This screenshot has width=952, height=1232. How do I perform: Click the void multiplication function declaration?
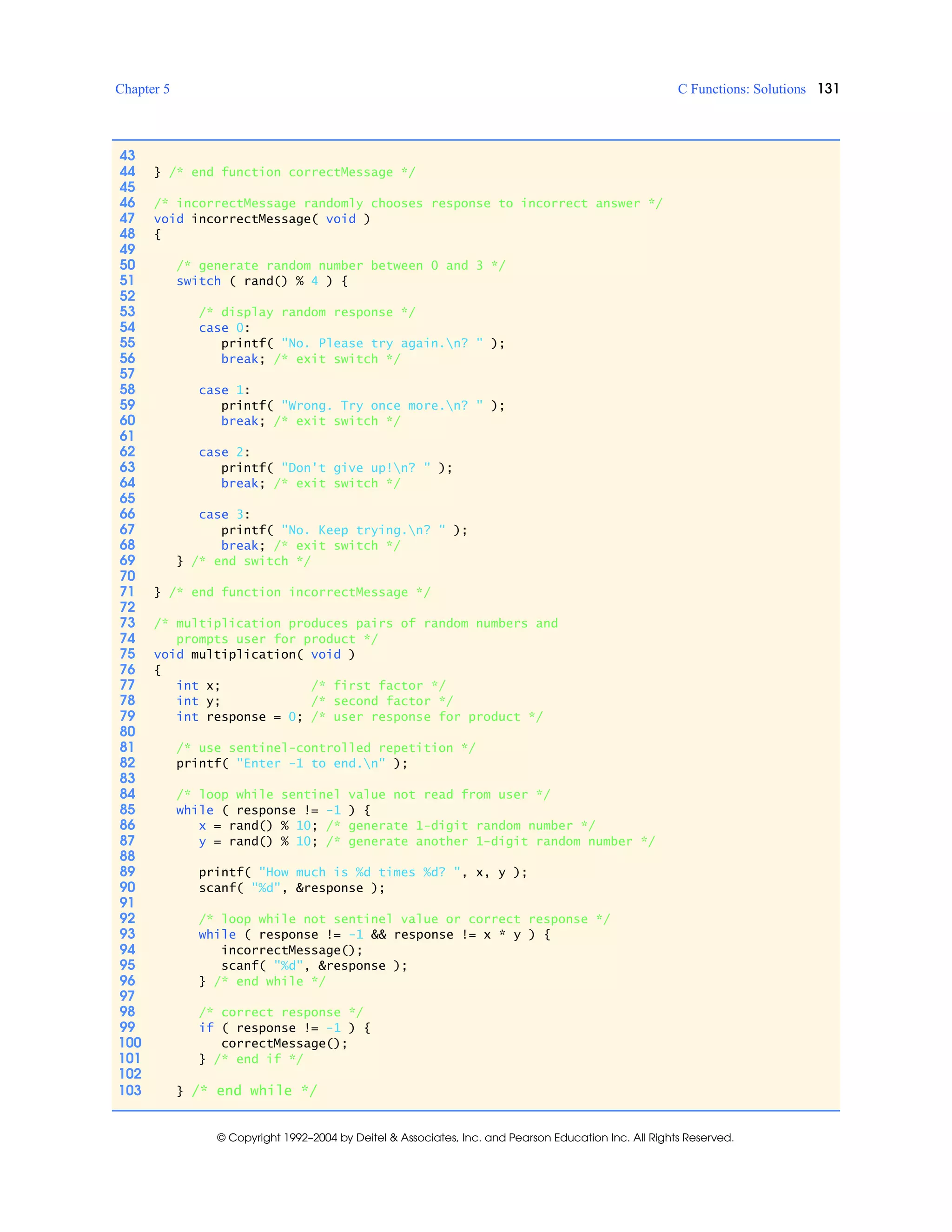[x=254, y=655]
